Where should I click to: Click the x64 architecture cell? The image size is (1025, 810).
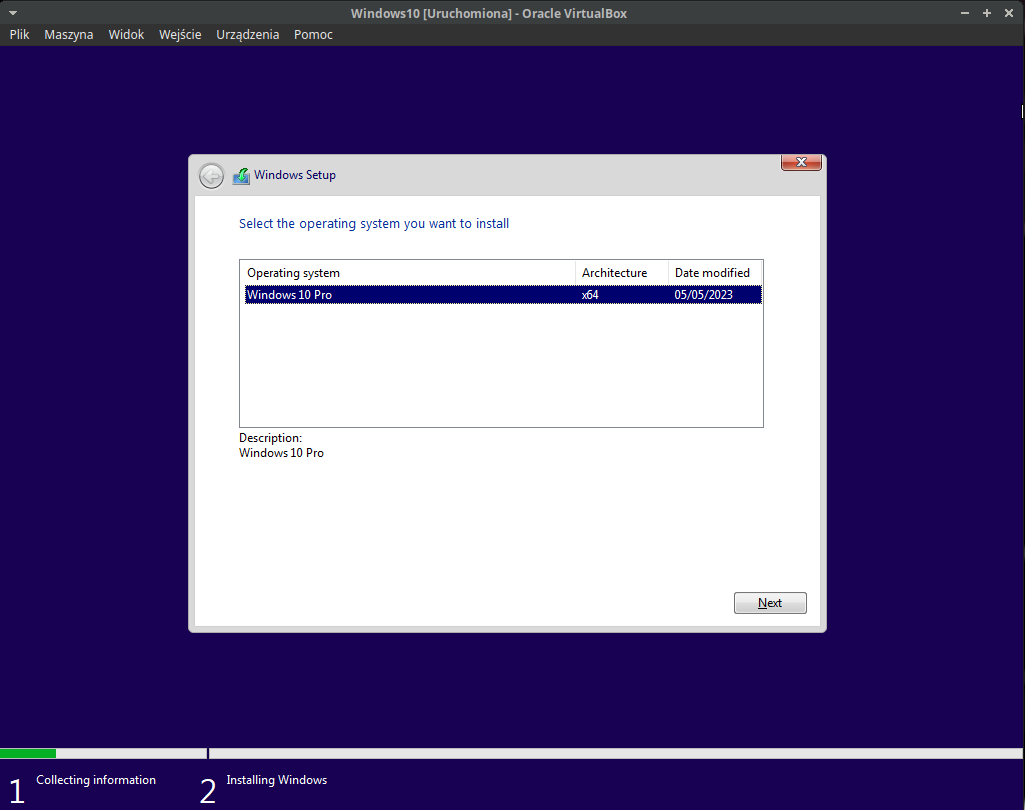point(590,295)
